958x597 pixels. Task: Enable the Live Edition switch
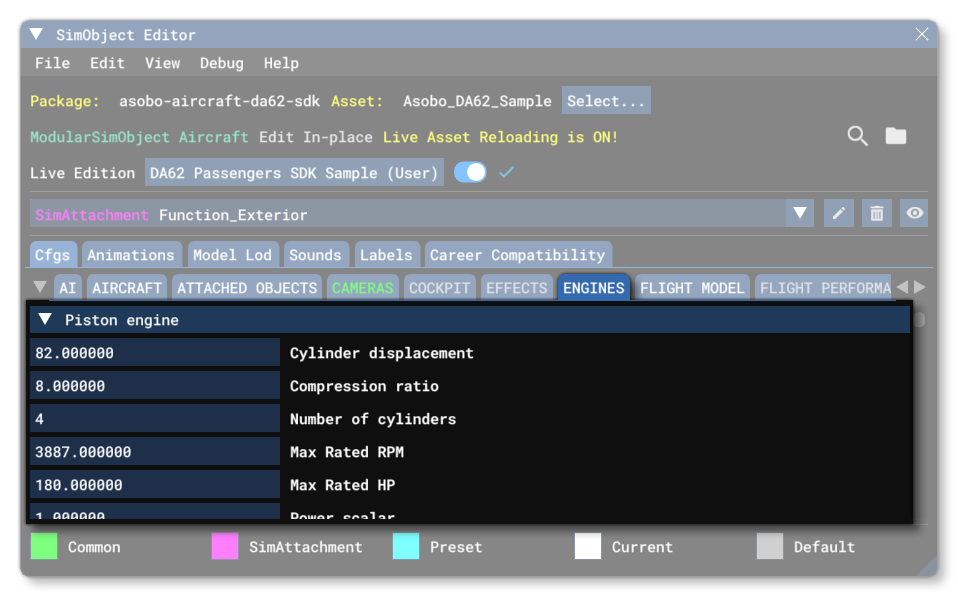tap(471, 172)
